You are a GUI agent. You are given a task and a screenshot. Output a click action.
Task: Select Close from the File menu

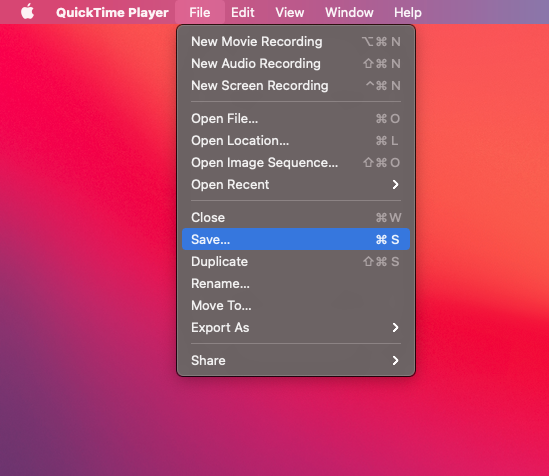(x=296, y=217)
